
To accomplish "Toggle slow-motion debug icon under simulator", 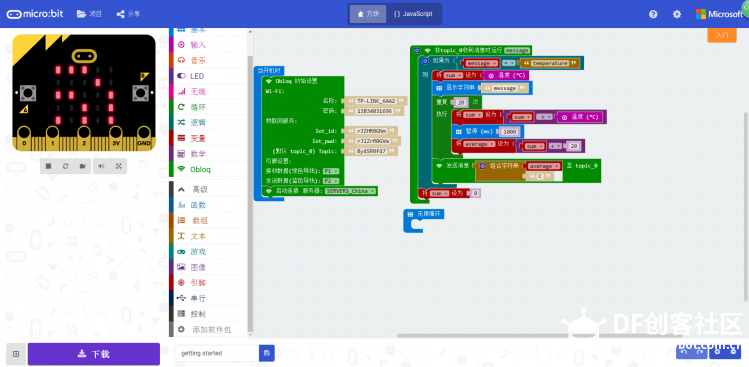I will (83, 166).
